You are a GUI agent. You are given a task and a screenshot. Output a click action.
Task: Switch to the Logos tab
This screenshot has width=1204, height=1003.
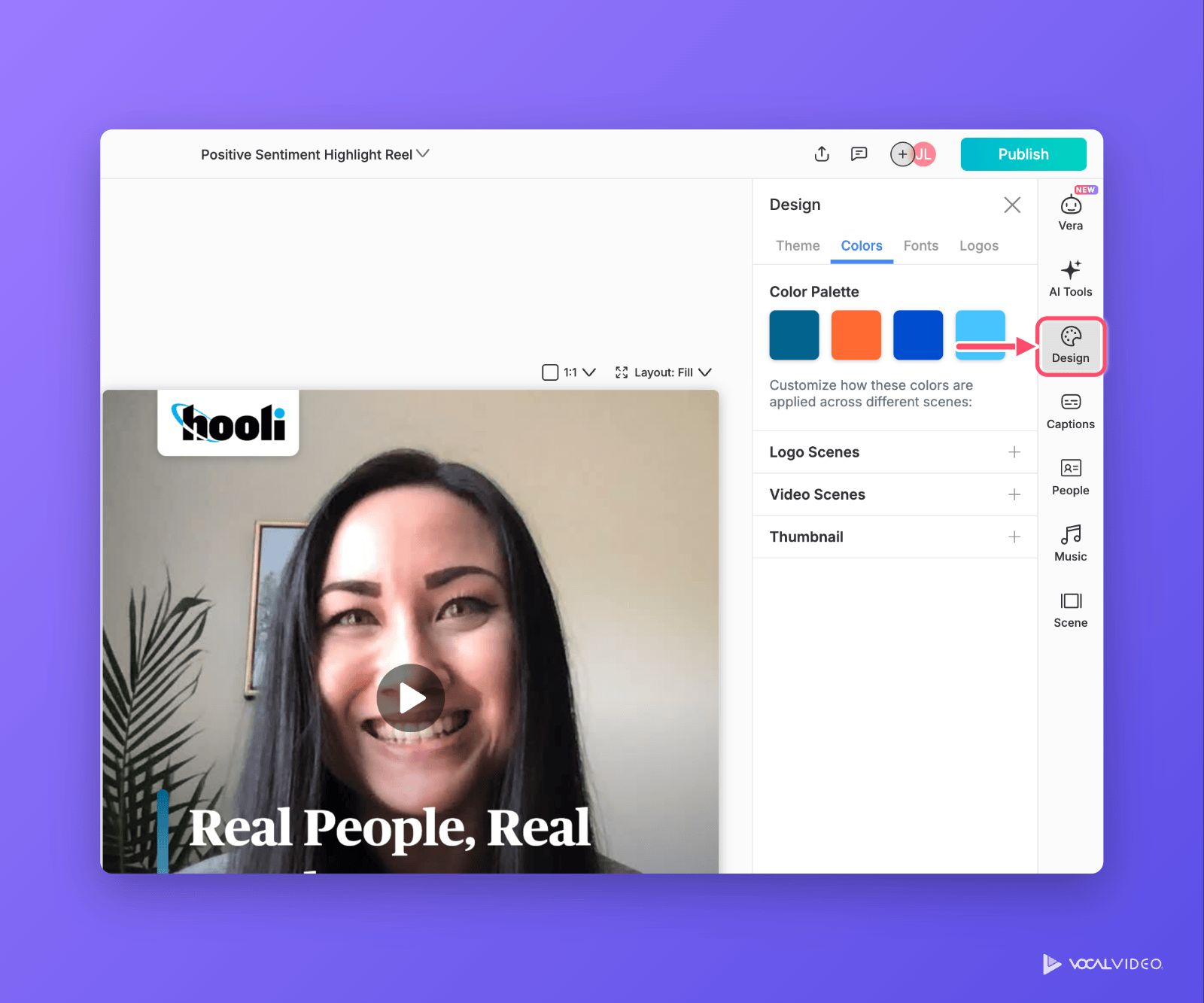979,246
